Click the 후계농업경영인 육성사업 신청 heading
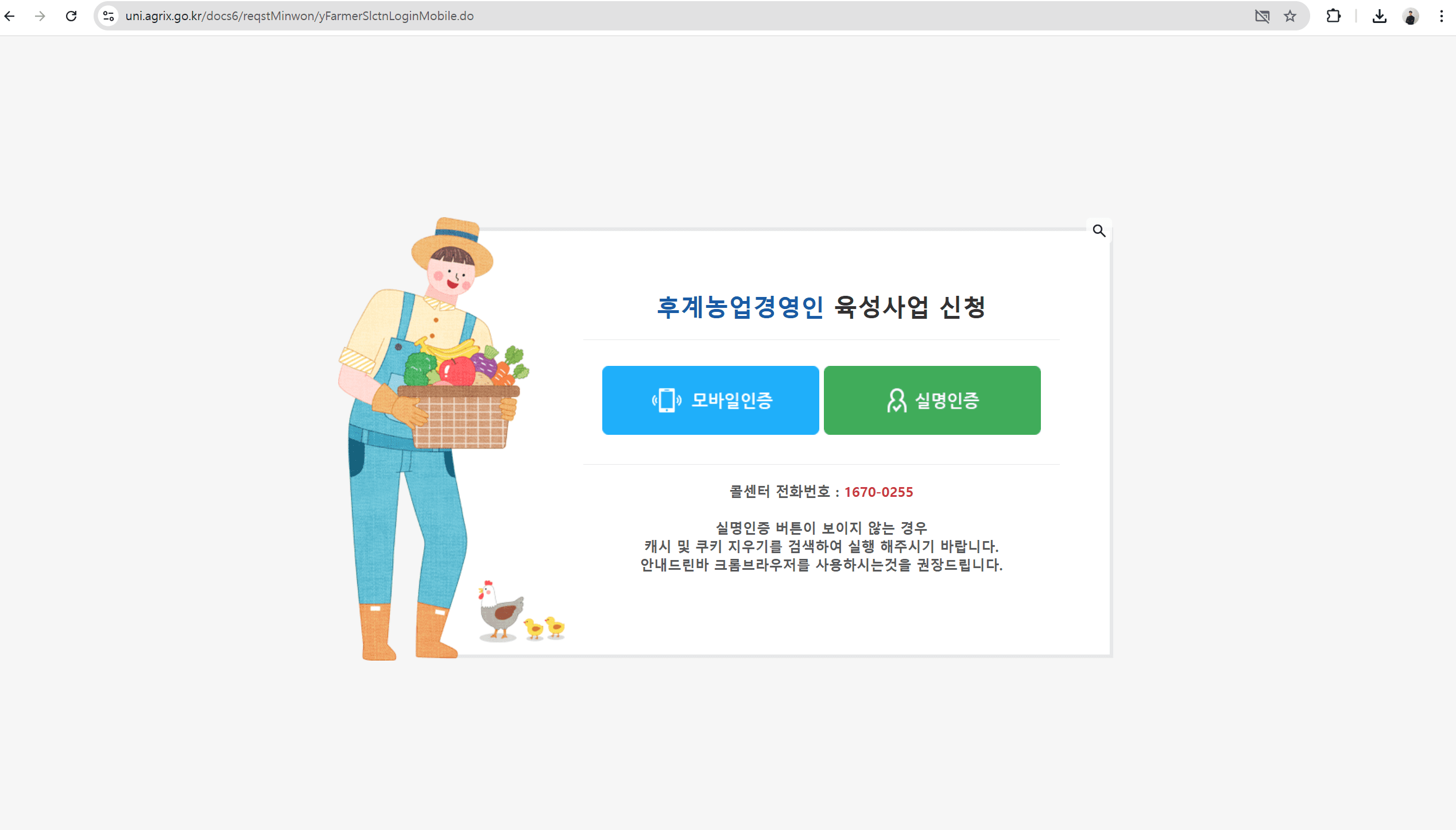This screenshot has height=830, width=1456. (821, 307)
